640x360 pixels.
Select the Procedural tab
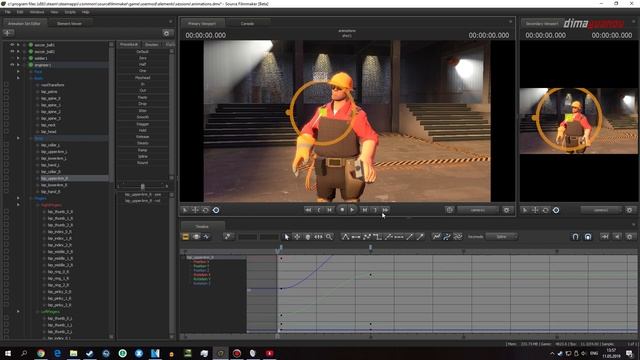129,44
